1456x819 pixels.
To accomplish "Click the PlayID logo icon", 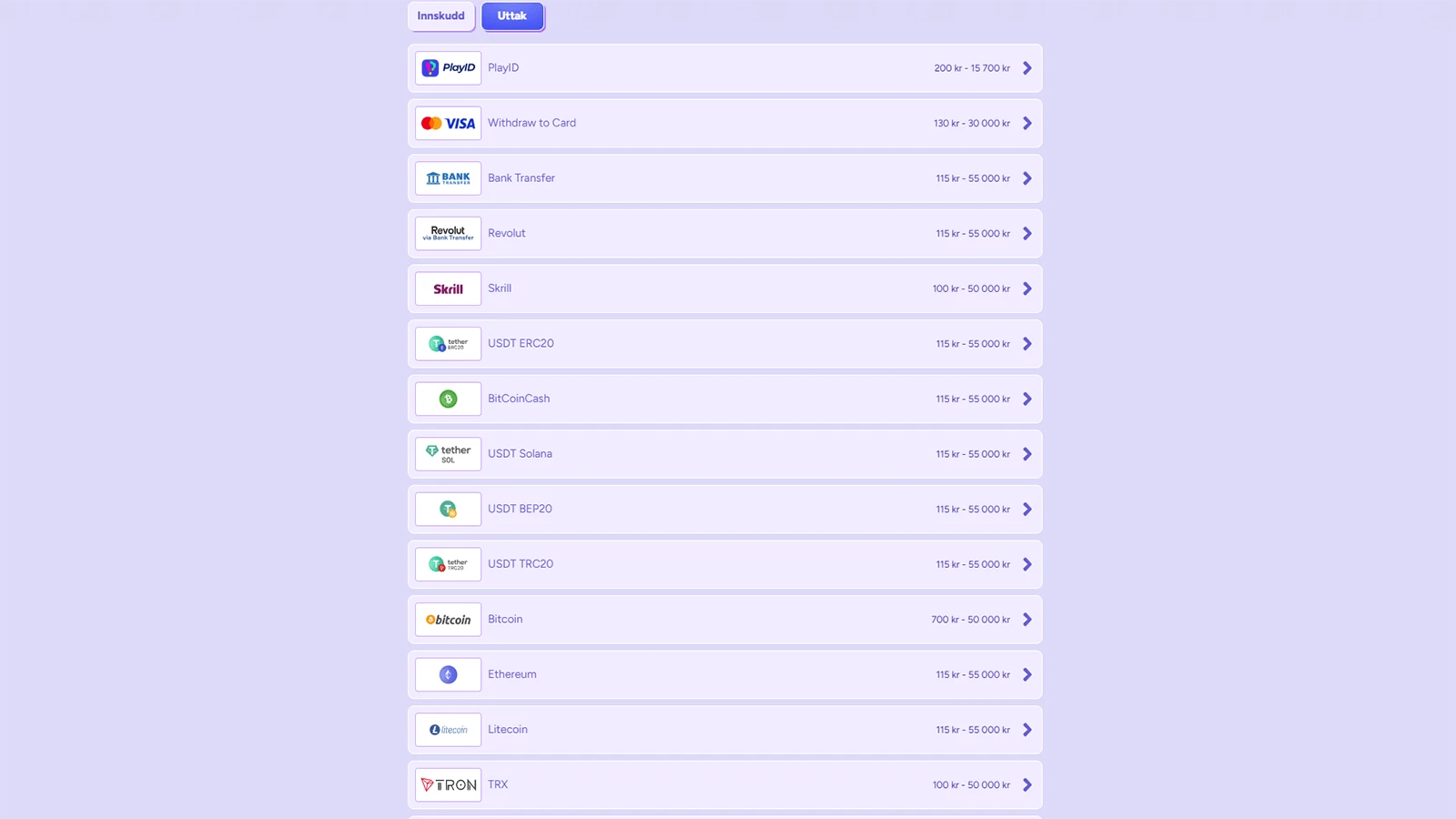I will pyautogui.click(x=448, y=68).
